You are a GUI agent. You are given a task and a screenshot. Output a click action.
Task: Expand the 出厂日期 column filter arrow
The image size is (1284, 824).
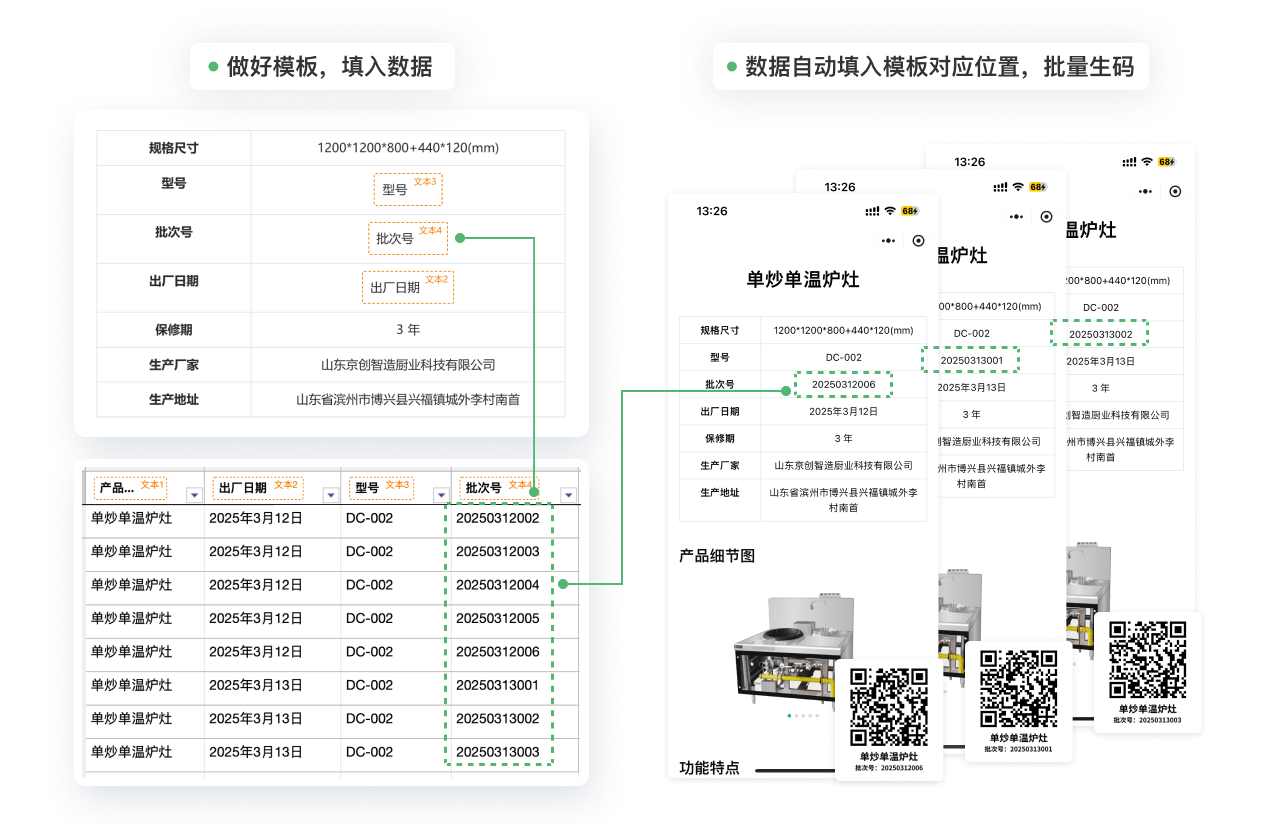point(330,494)
